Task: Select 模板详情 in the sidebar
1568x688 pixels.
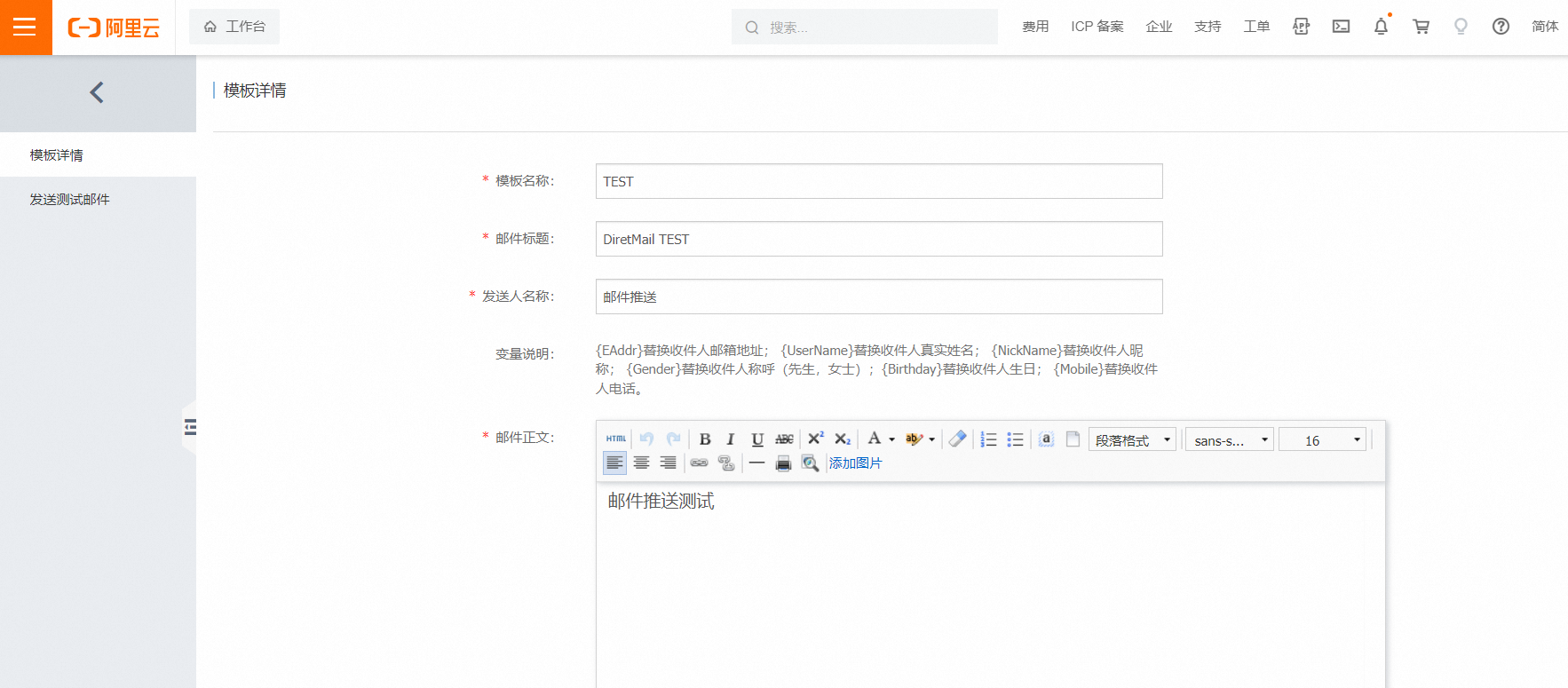Action: (98, 154)
